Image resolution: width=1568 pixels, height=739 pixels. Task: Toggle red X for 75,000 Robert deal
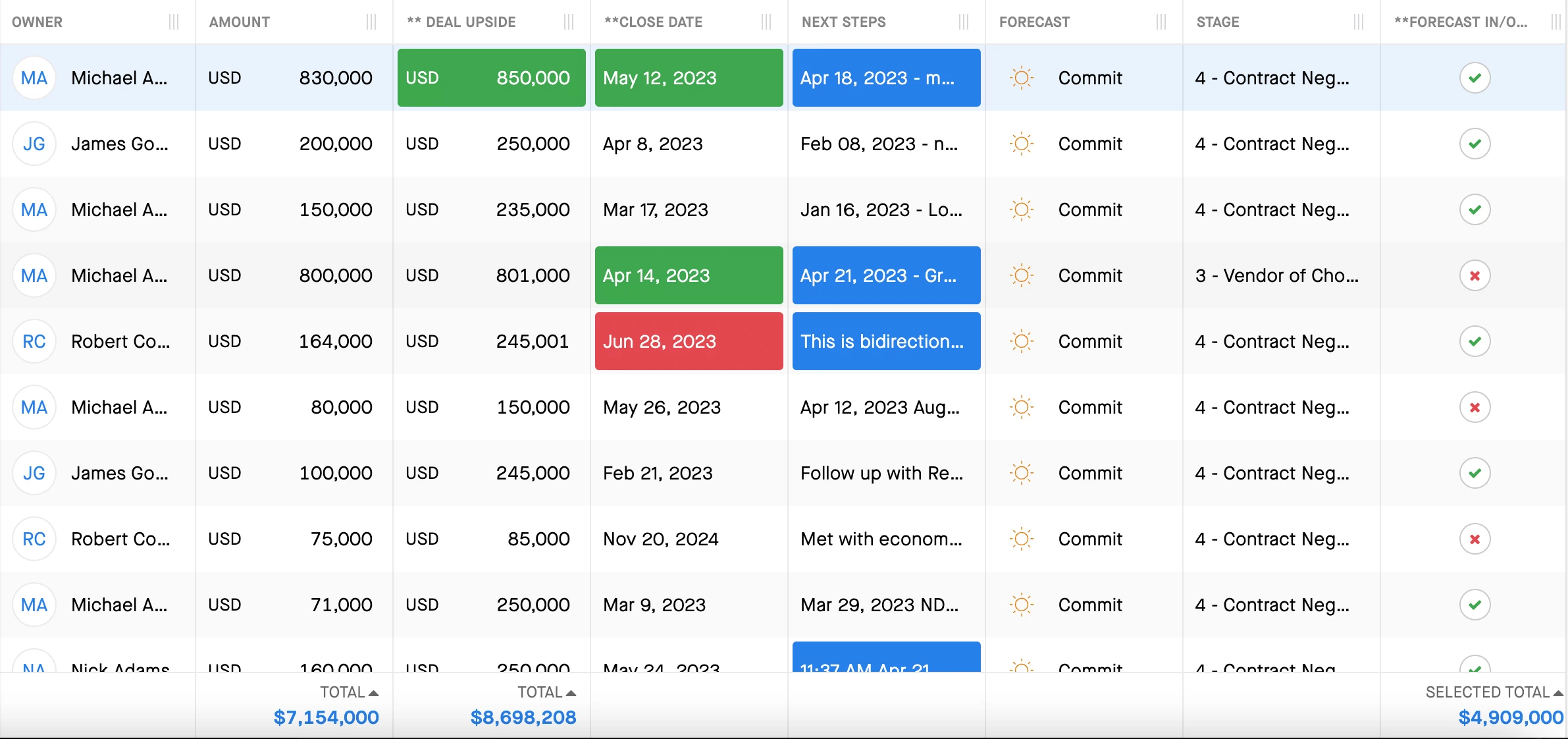1475,539
